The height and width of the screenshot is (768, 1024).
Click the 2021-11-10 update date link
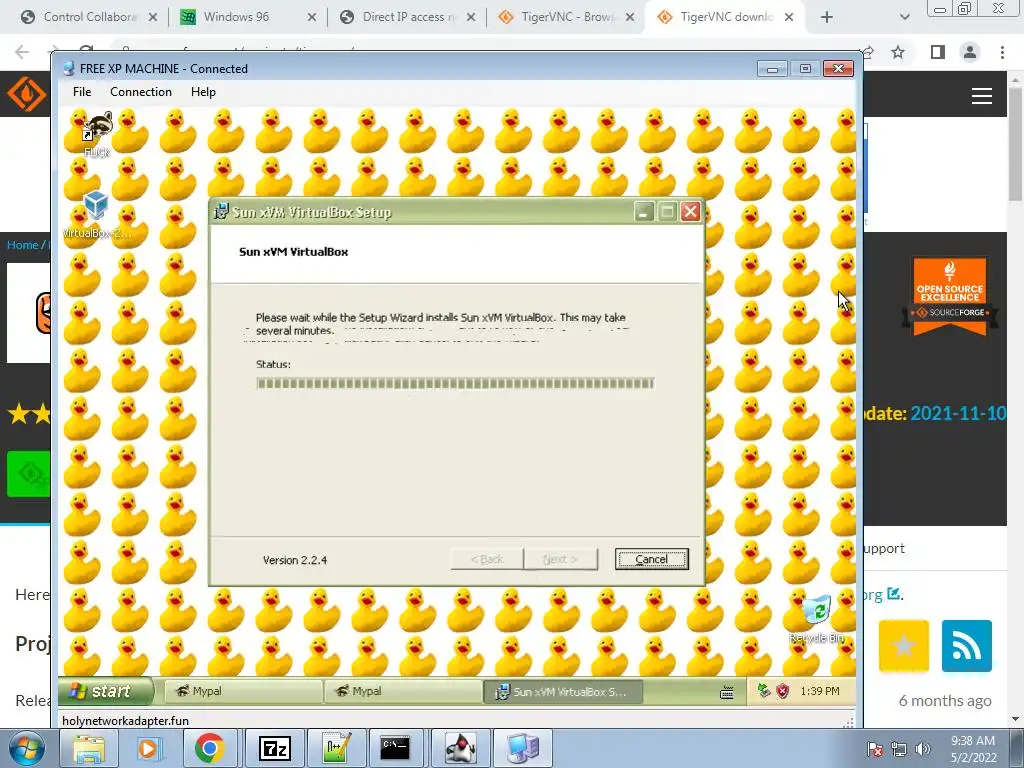pyautogui.click(x=958, y=413)
